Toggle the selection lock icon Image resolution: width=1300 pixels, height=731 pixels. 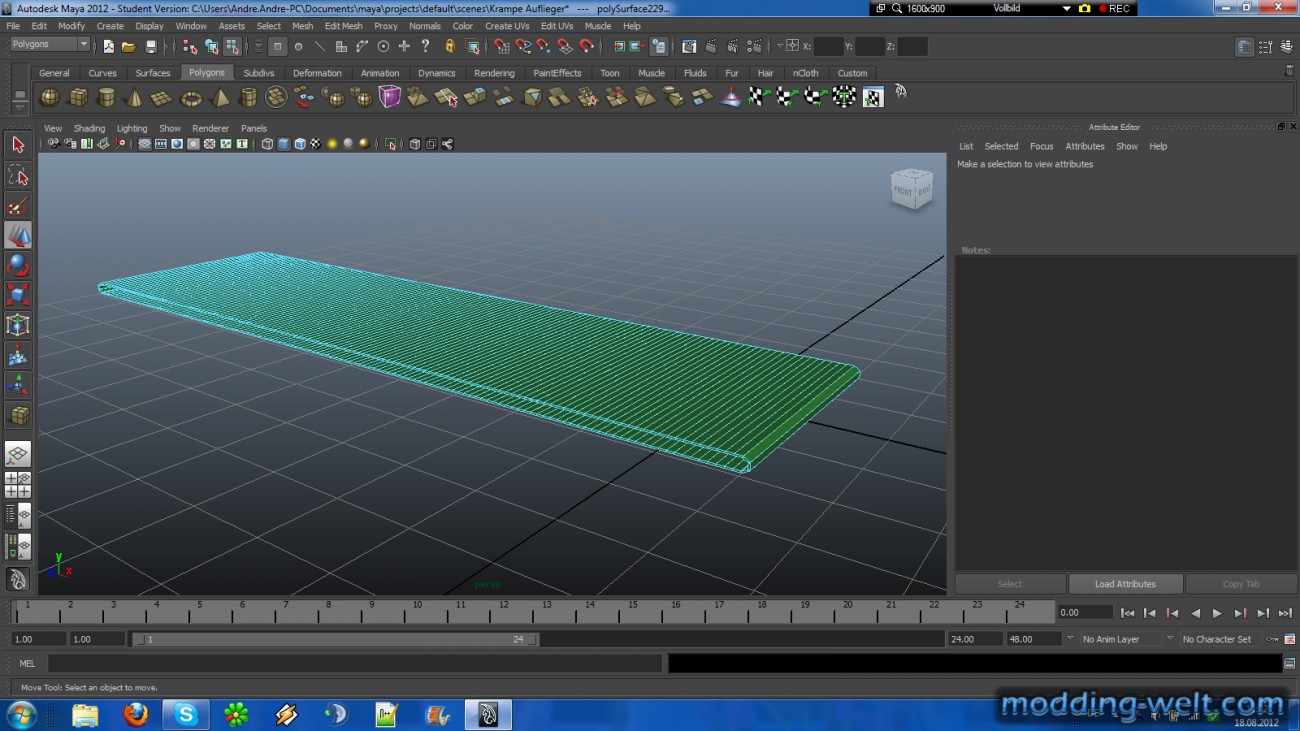(449, 46)
